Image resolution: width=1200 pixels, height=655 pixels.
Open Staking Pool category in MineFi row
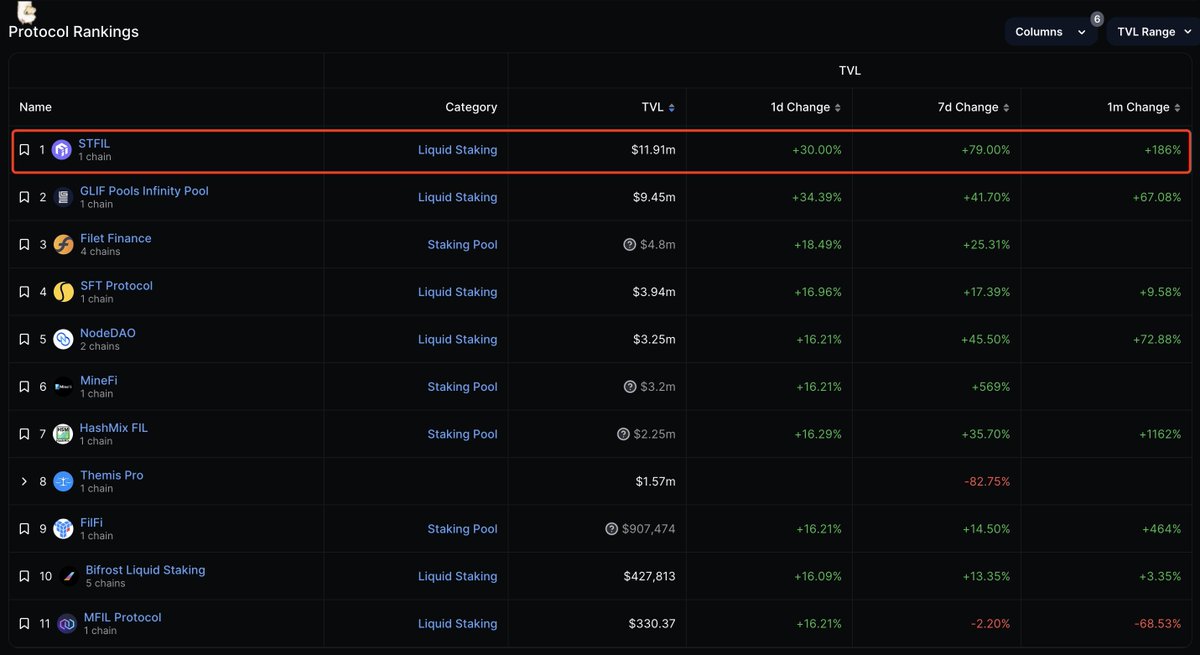(462, 387)
